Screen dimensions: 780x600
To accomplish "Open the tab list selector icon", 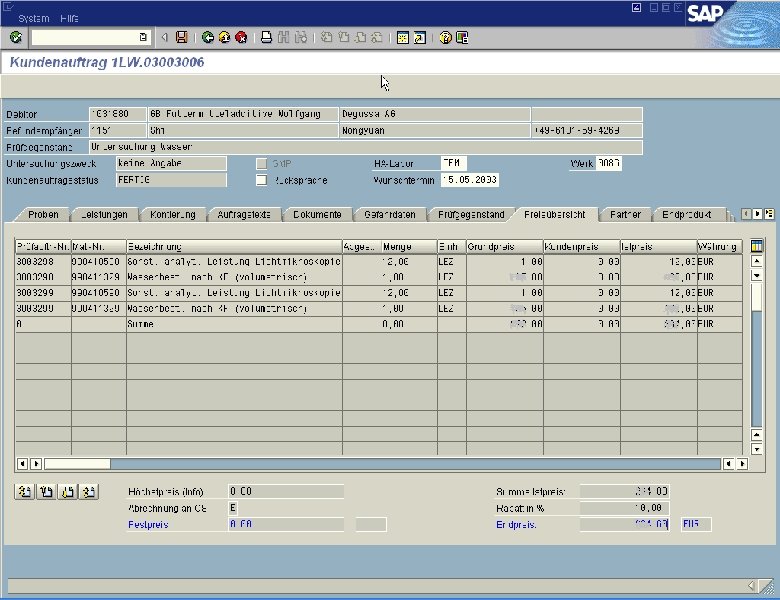I will [x=769, y=214].
